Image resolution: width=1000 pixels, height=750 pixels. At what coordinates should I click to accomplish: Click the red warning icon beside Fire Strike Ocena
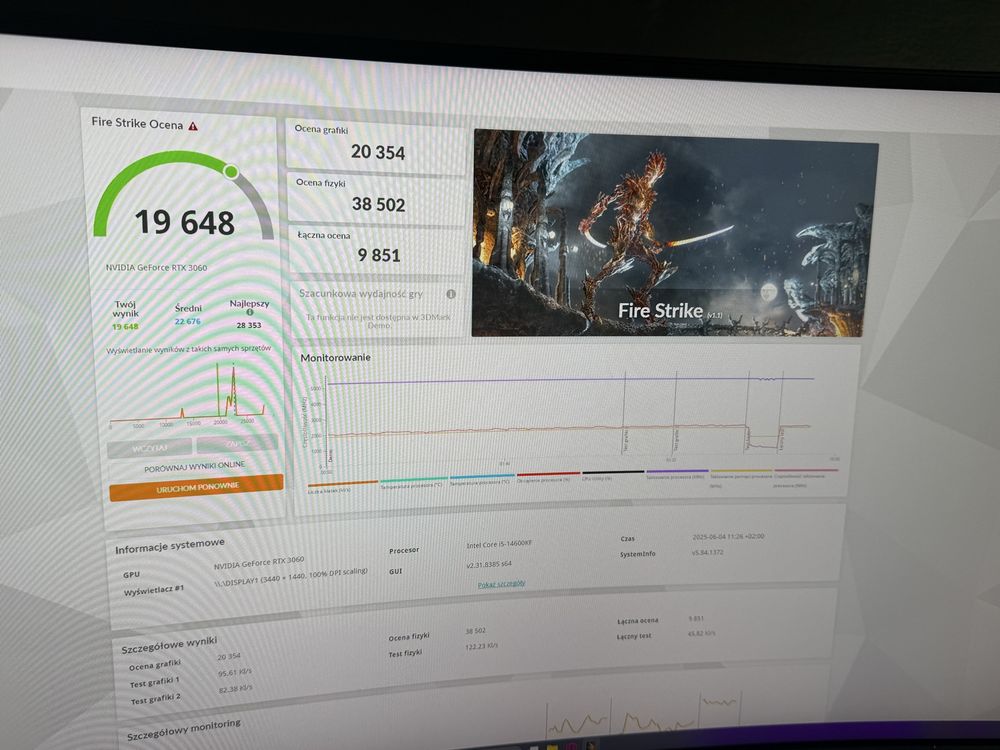pyautogui.click(x=193, y=126)
